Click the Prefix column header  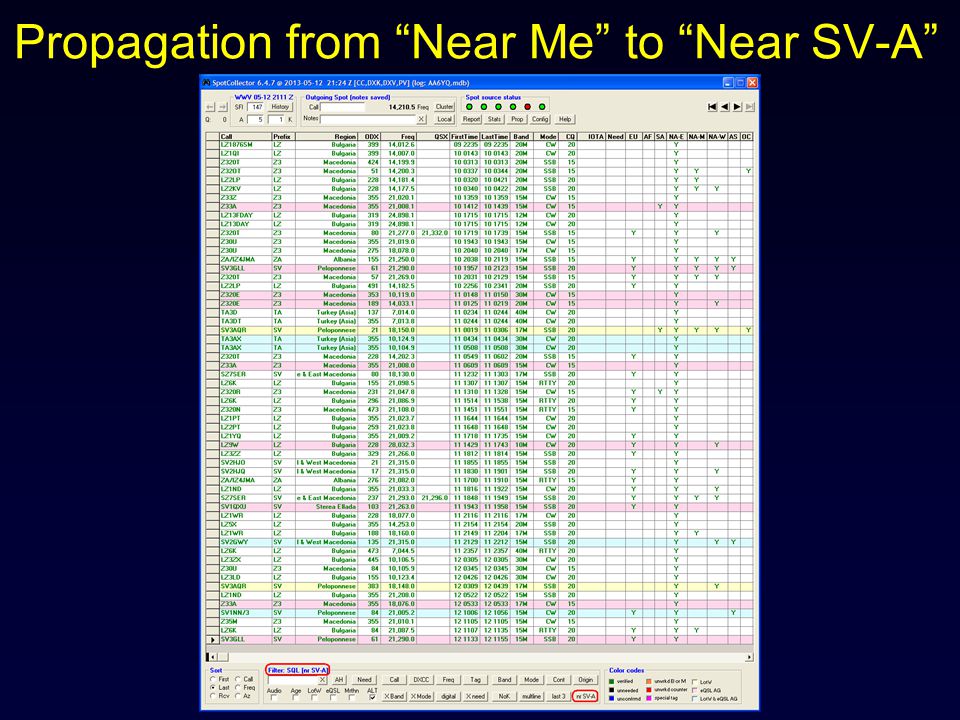[283, 137]
